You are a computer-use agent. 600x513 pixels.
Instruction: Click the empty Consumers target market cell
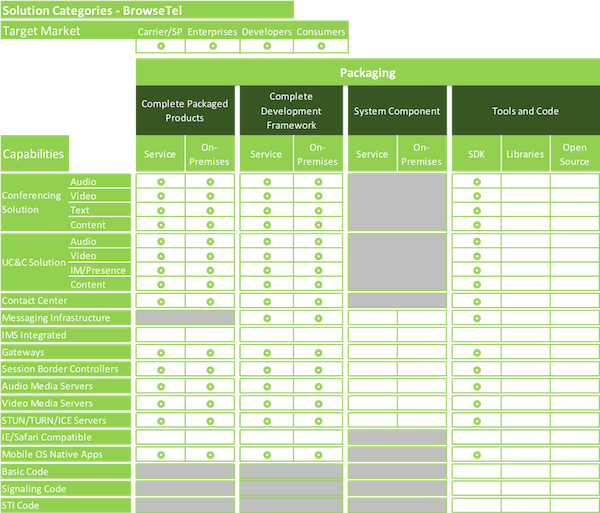(322, 46)
